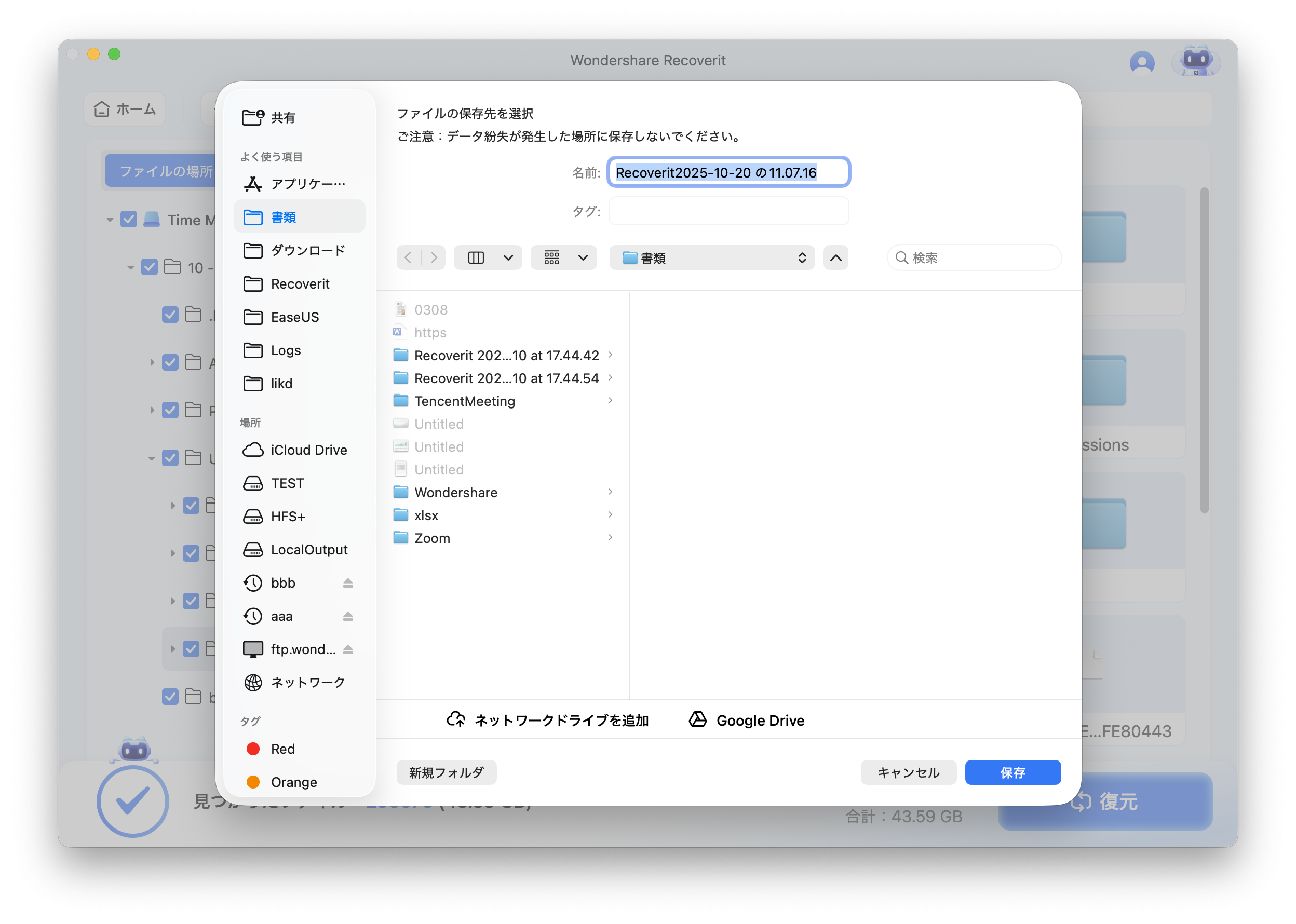Expand the Wondershare folder chevron

[611, 492]
